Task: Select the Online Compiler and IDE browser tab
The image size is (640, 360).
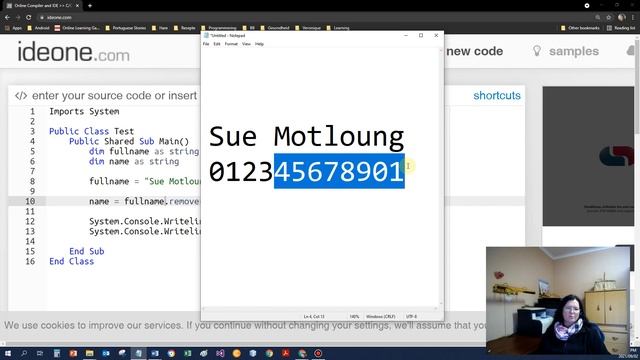Action: point(42,6)
